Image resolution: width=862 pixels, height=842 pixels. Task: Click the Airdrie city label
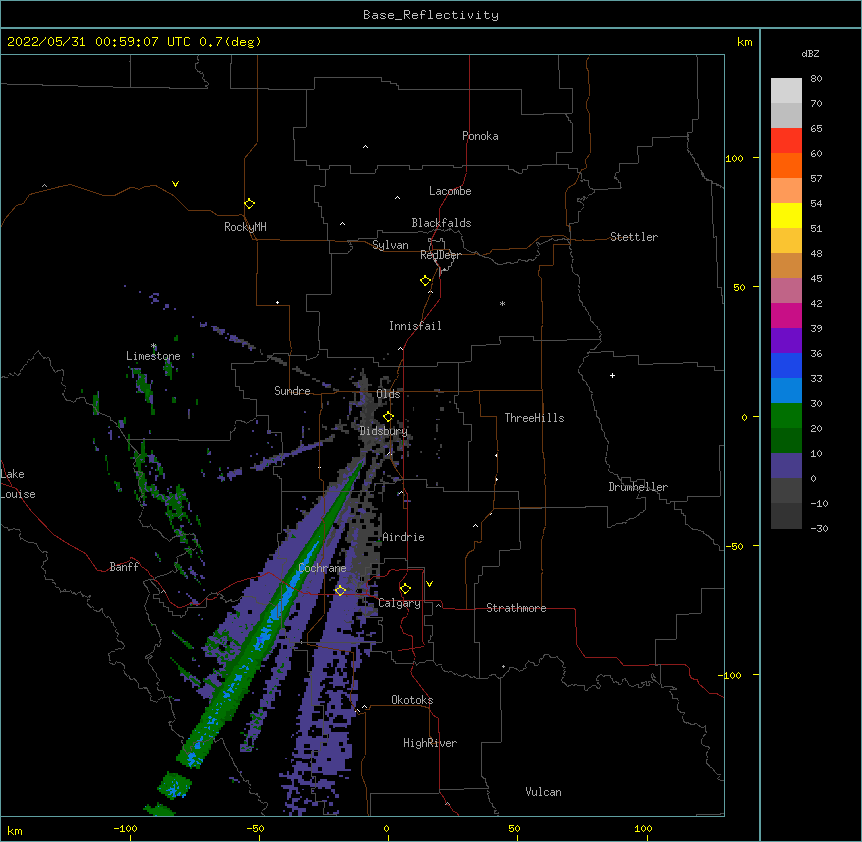point(404,537)
